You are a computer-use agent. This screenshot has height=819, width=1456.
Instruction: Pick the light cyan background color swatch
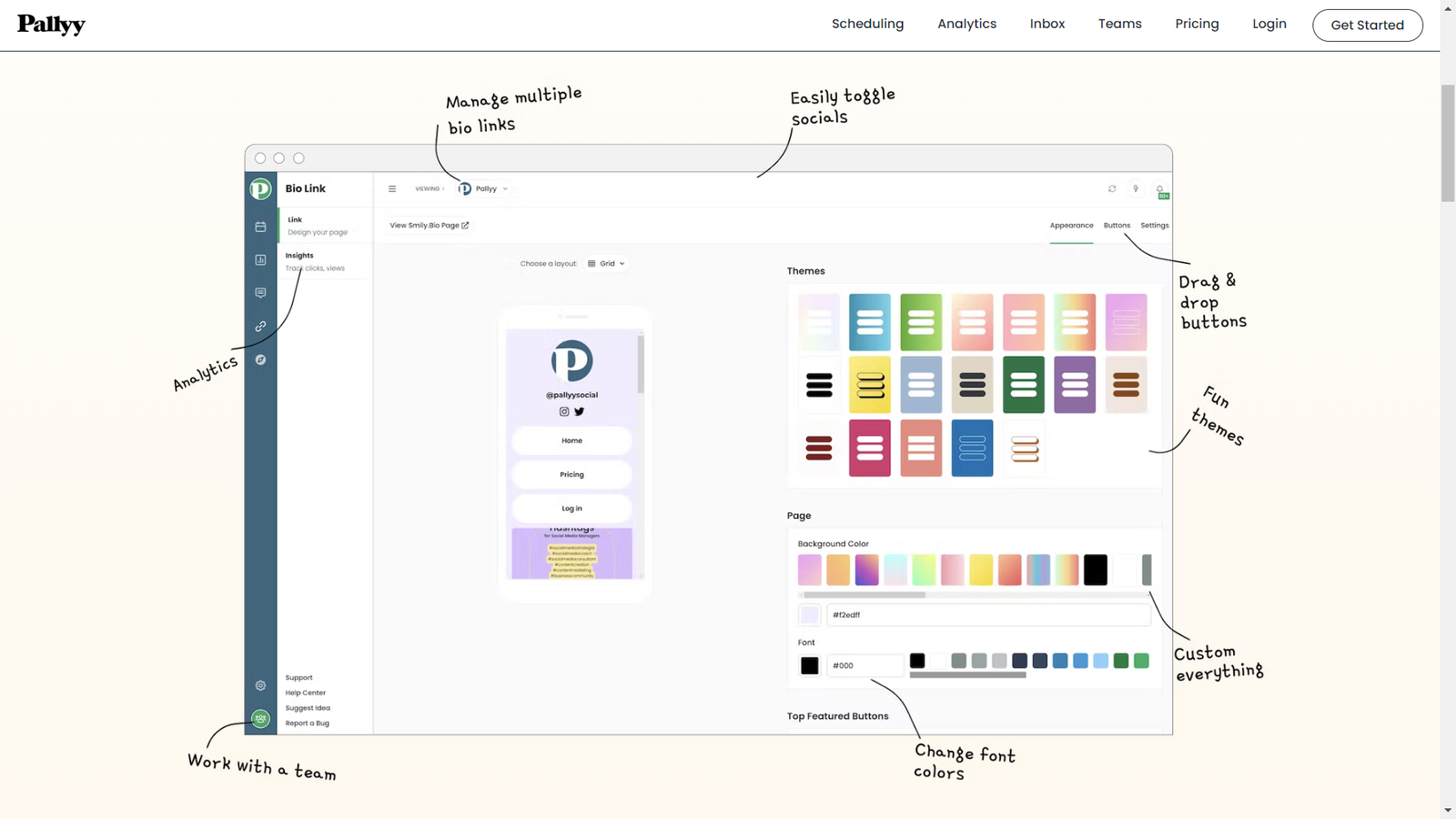point(895,570)
